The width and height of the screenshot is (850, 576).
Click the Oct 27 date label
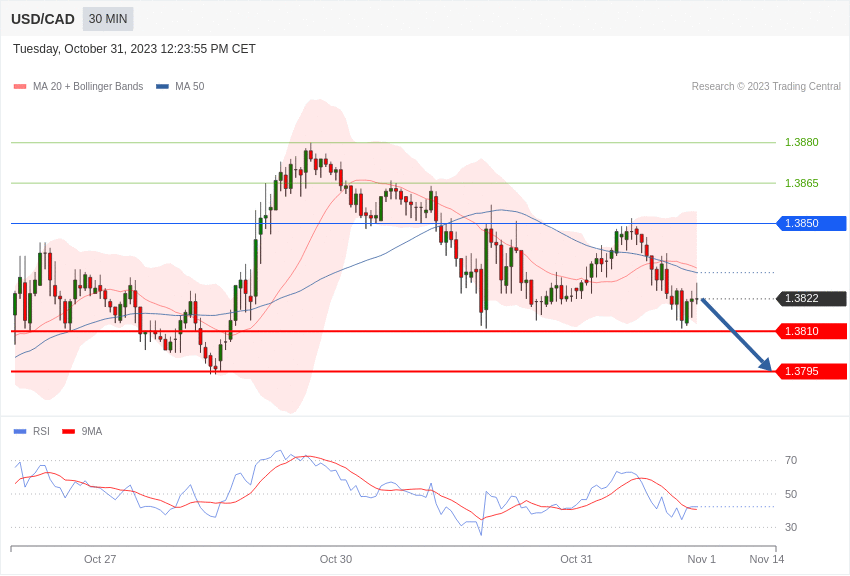coord(100,559)
